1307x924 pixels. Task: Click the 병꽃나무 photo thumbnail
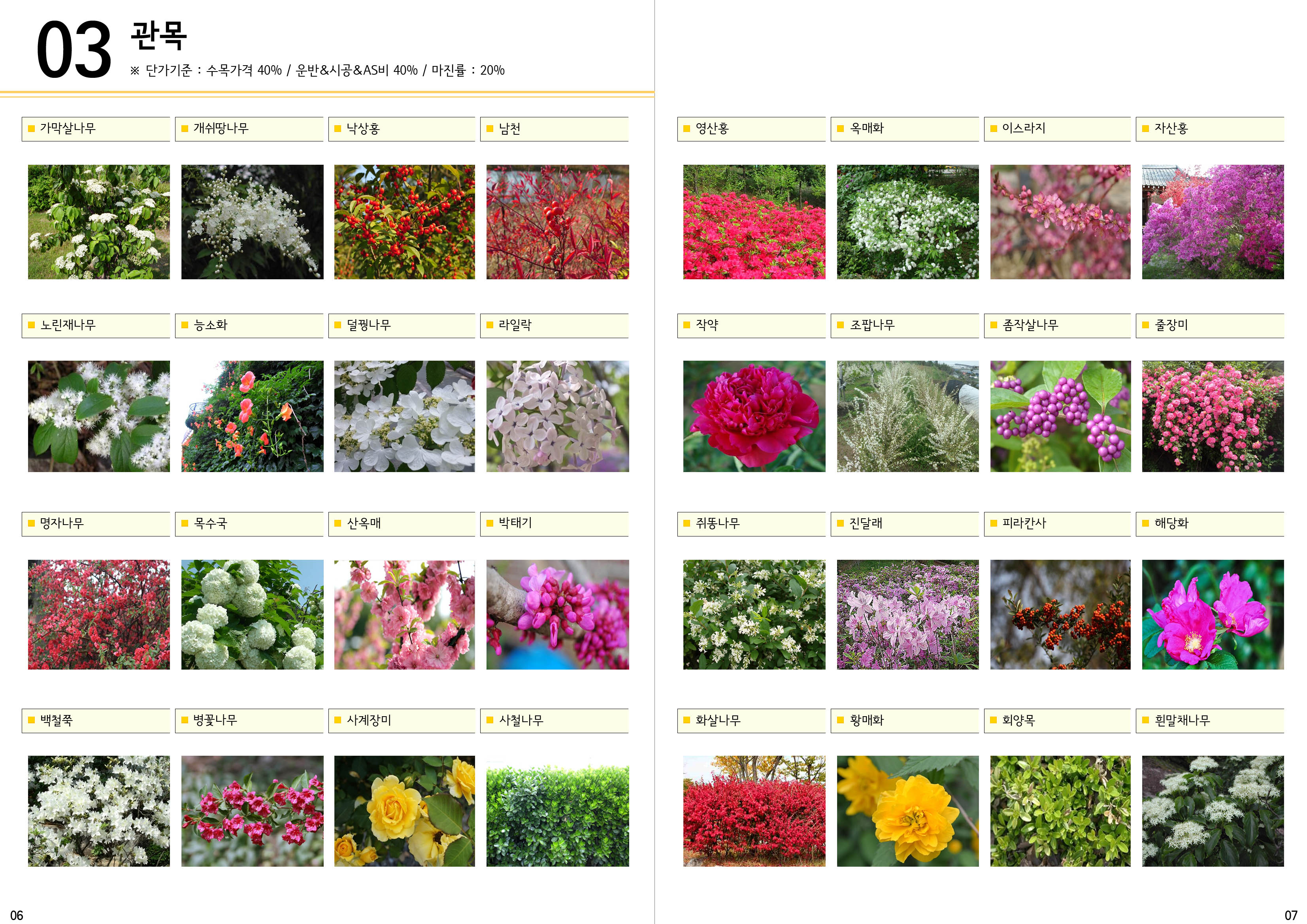[252, 811]
